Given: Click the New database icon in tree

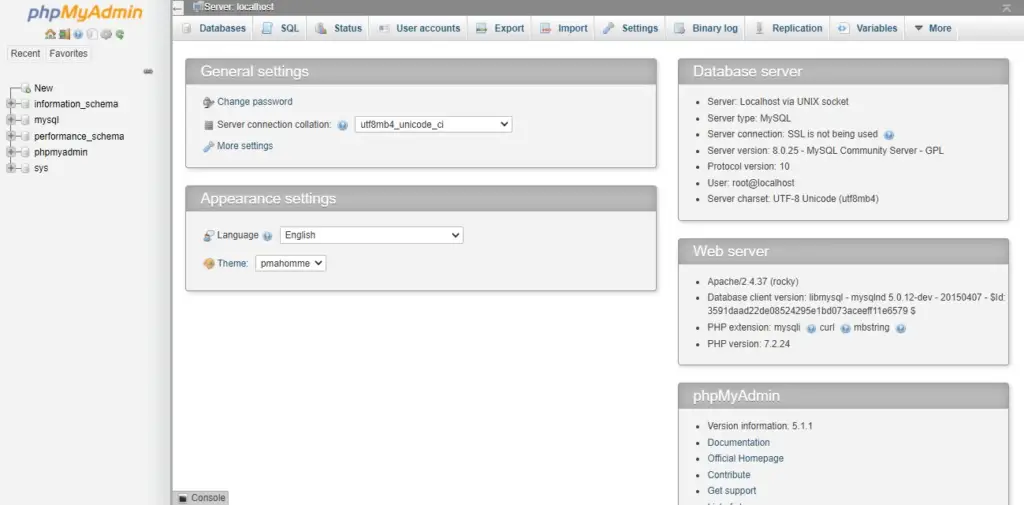Looking at the screenshot, I should pyautogui.click(x=26, y=88).
